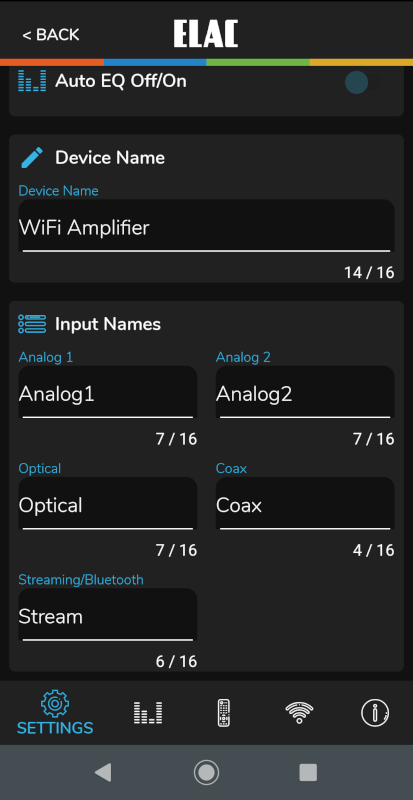
Task: Edit the Optical input name field
Action: tap(108, 504)
